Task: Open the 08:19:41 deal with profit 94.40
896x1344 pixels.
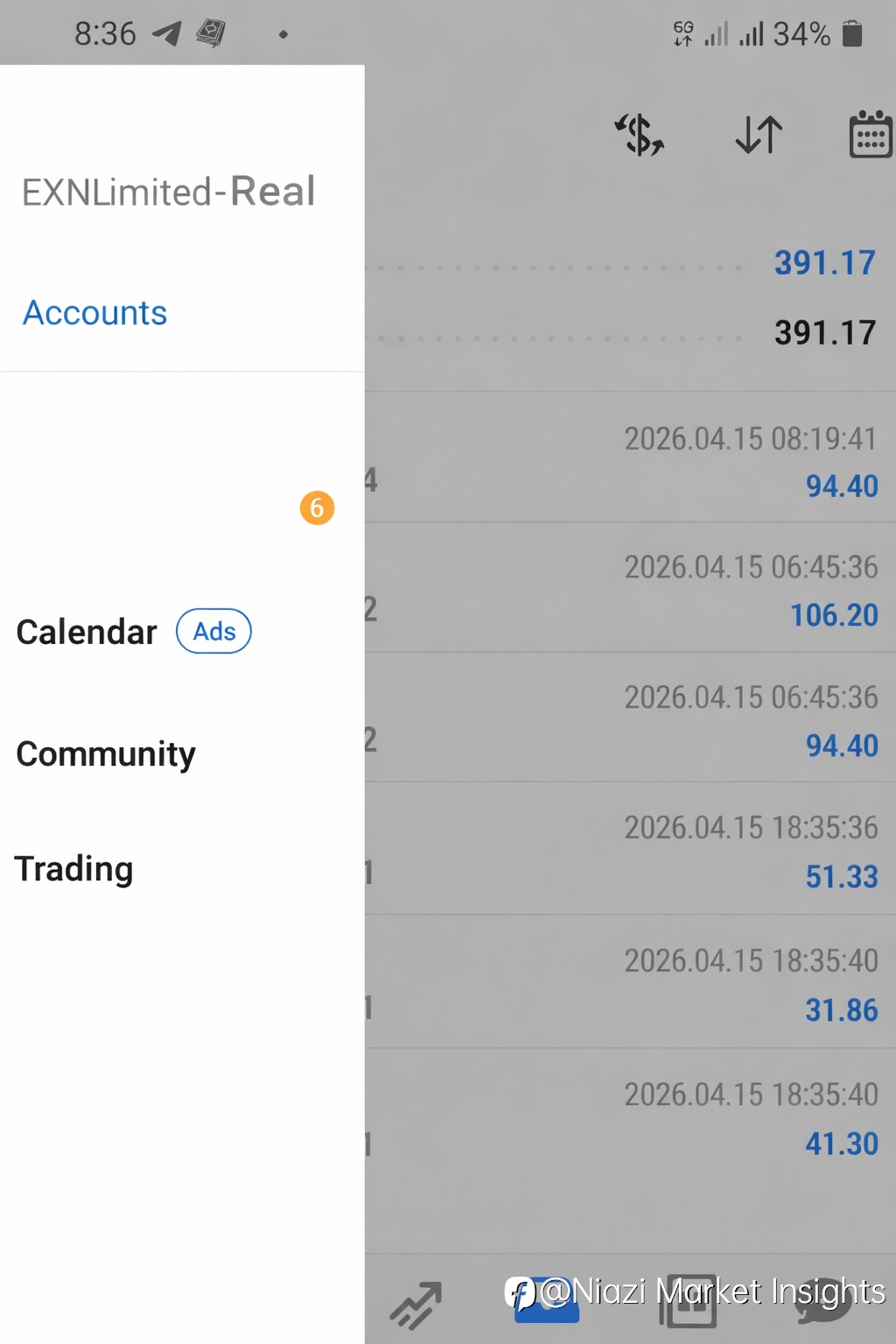Action: click(x=630, y=458)
